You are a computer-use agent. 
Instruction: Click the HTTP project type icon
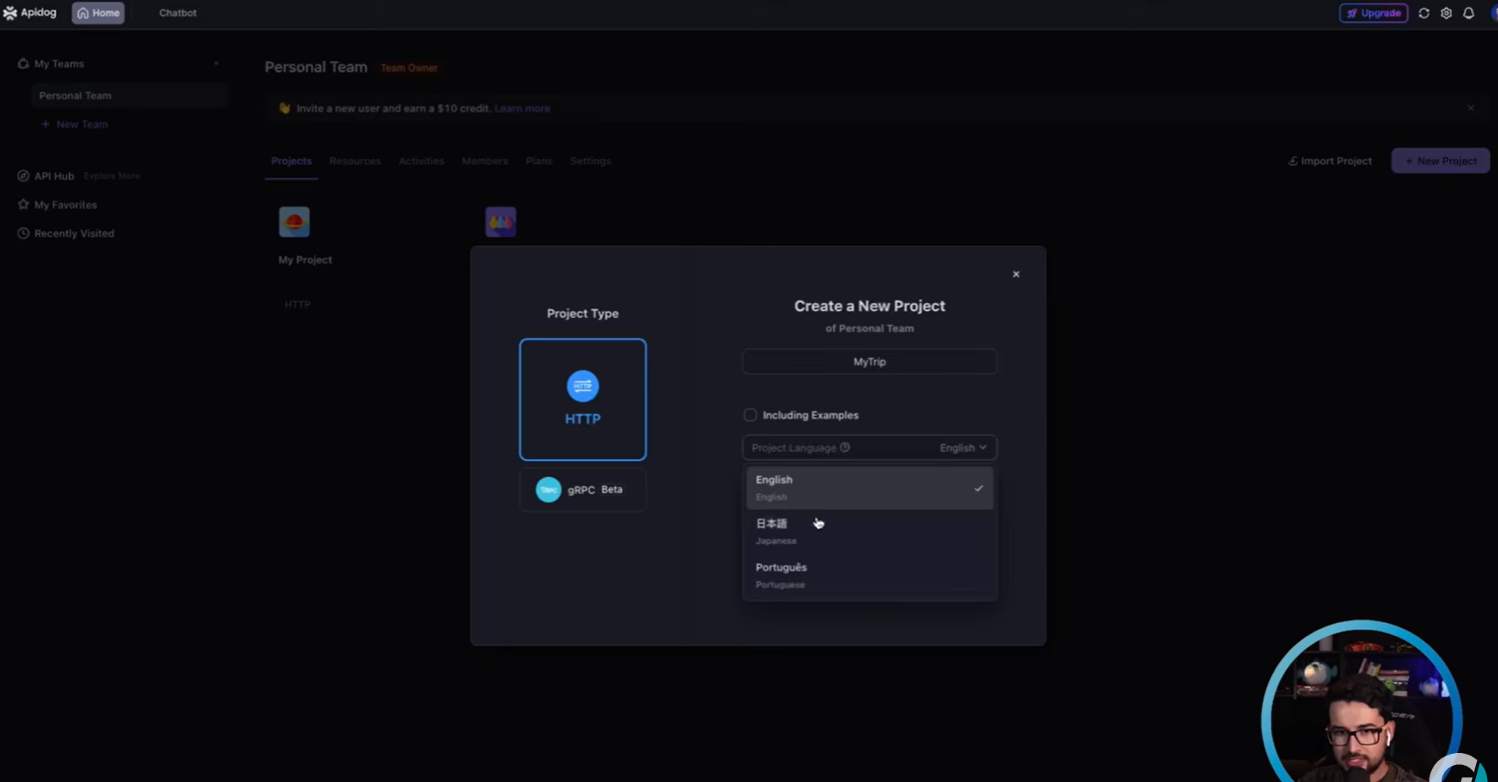[x=582, y=387]
